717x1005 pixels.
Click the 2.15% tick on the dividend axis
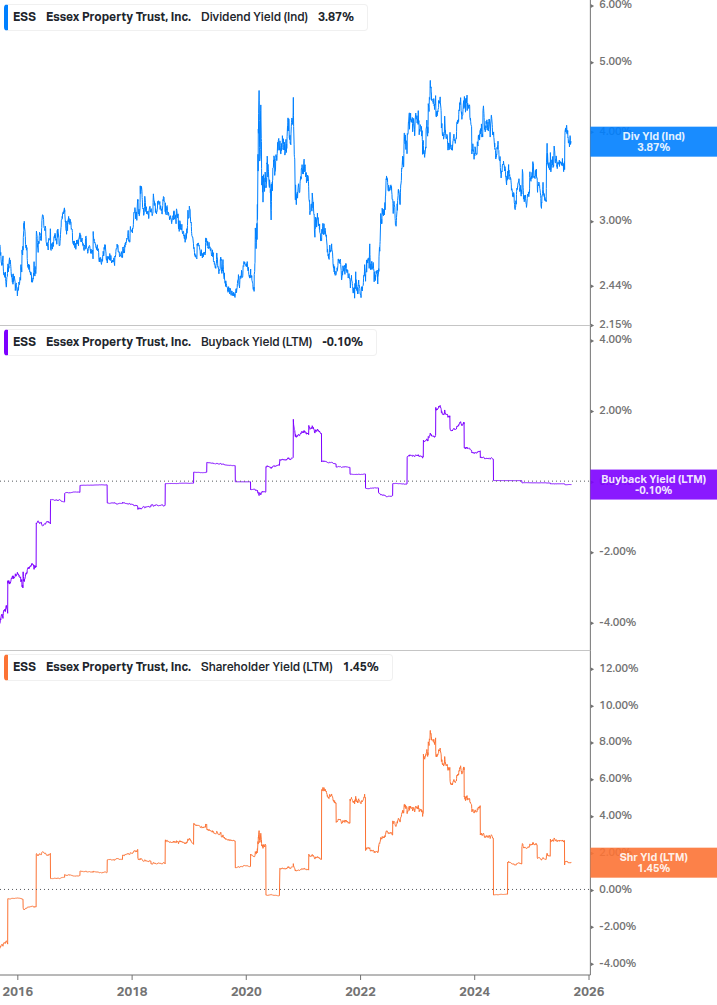[615, 324]
